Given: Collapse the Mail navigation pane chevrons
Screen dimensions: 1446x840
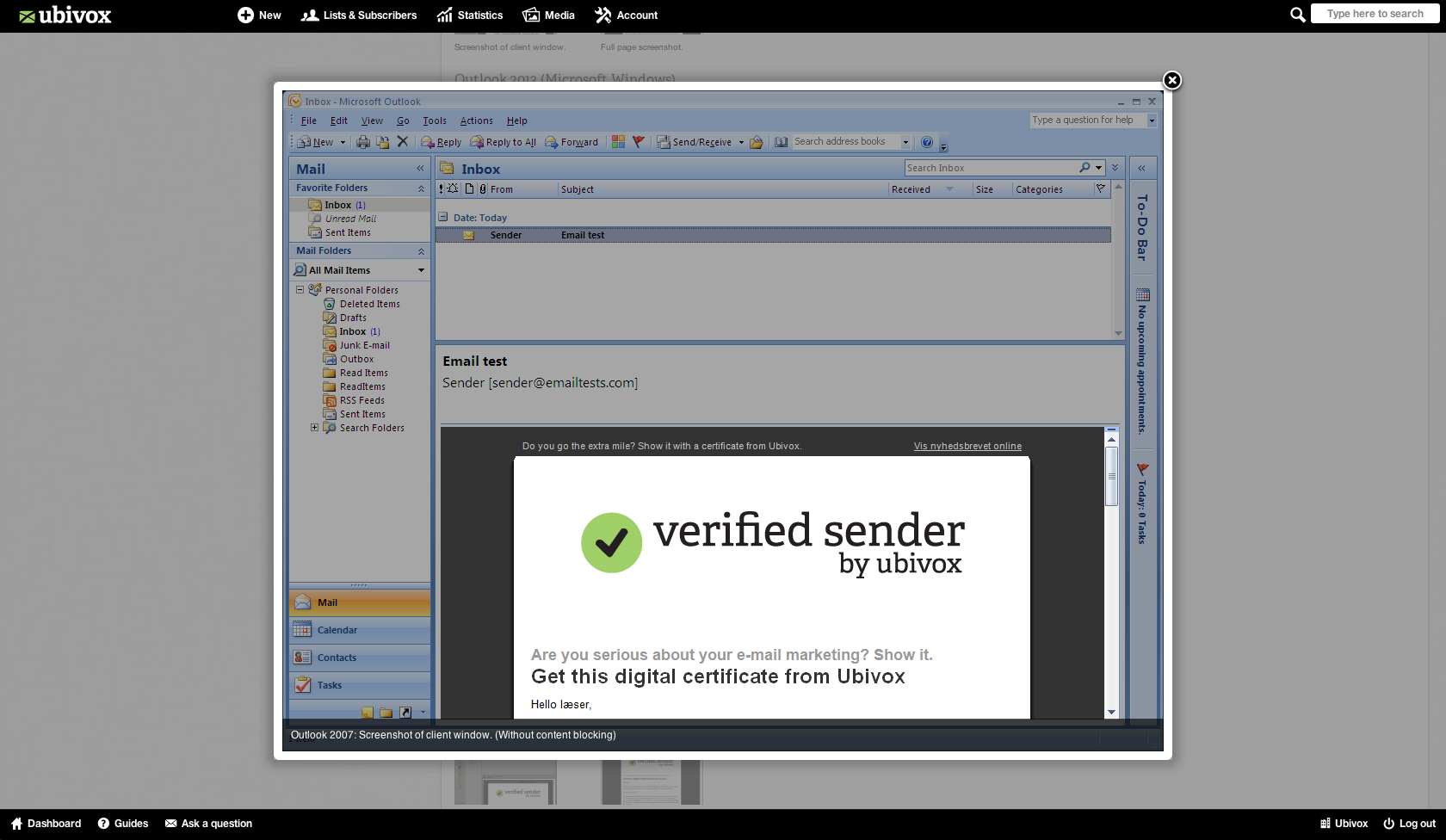Looking at the screenshot, I should coord(420,169).
